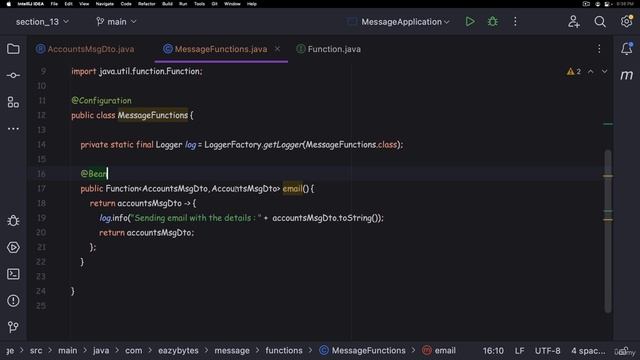
Task: Click the warnings indicator showing 2
Action: [x=573, y=71]
